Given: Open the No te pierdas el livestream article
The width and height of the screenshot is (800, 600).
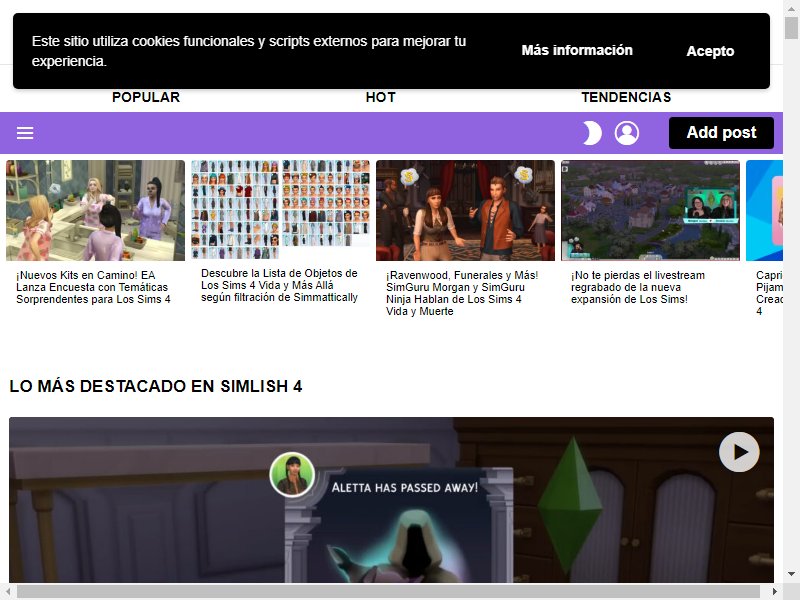Looking at the screenshot, I should (x=638, y=287).
